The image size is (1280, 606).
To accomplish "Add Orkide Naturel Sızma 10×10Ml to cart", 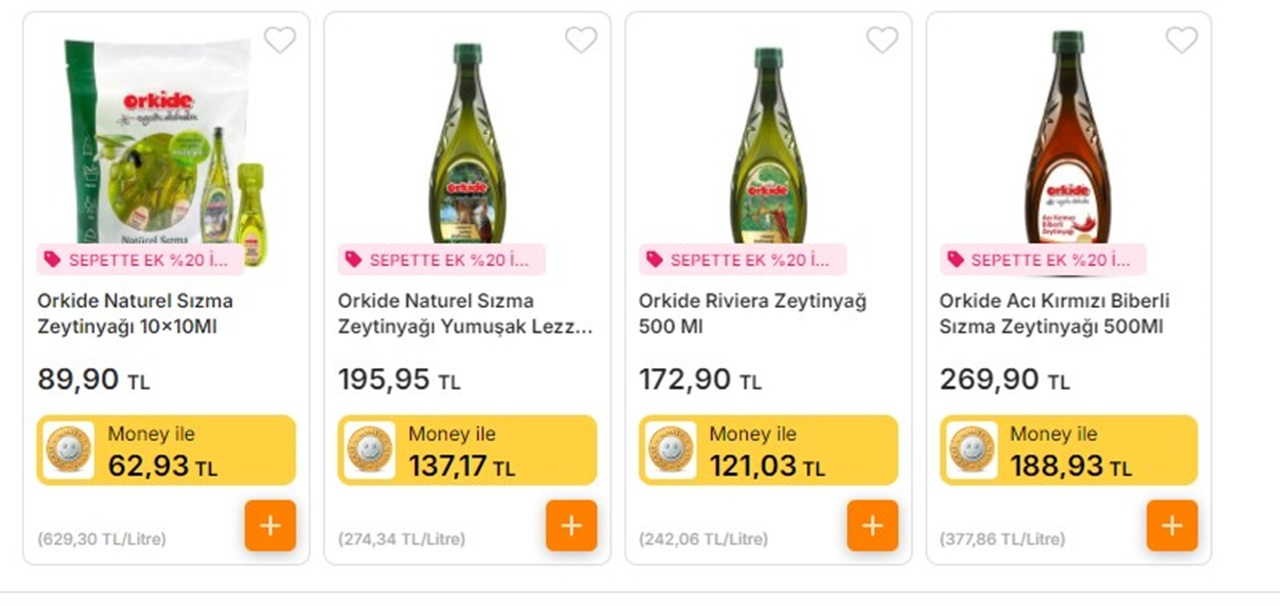I will point(270,525).
